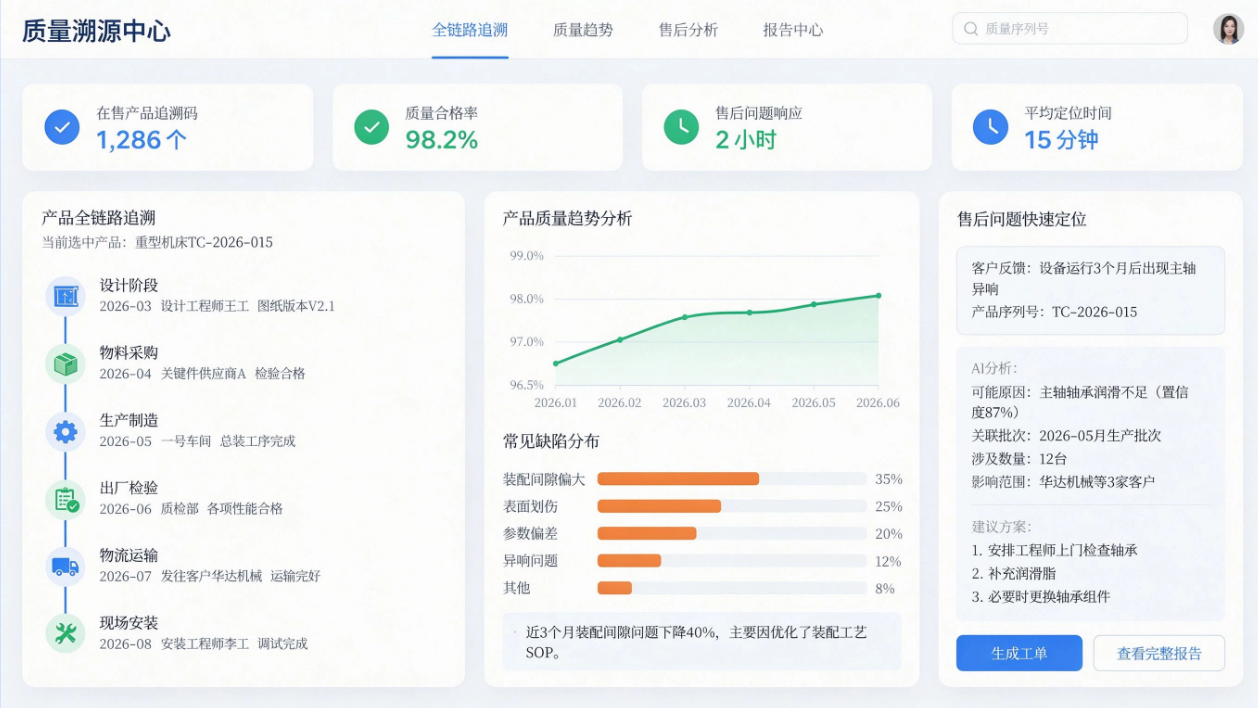The height and width of the screenshot is (708, 1258).
Task: Open the user avatar profile
Action: (x=1228, y=29)
